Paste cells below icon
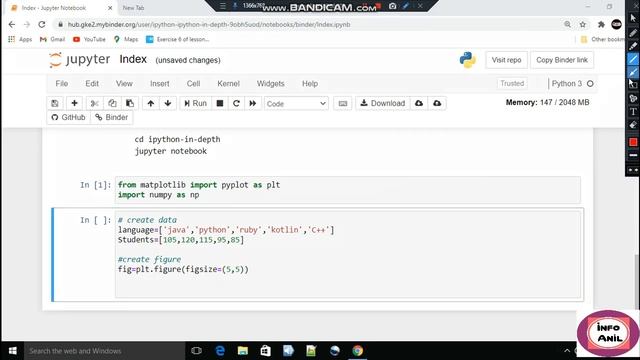 click(x=130, y=103)
